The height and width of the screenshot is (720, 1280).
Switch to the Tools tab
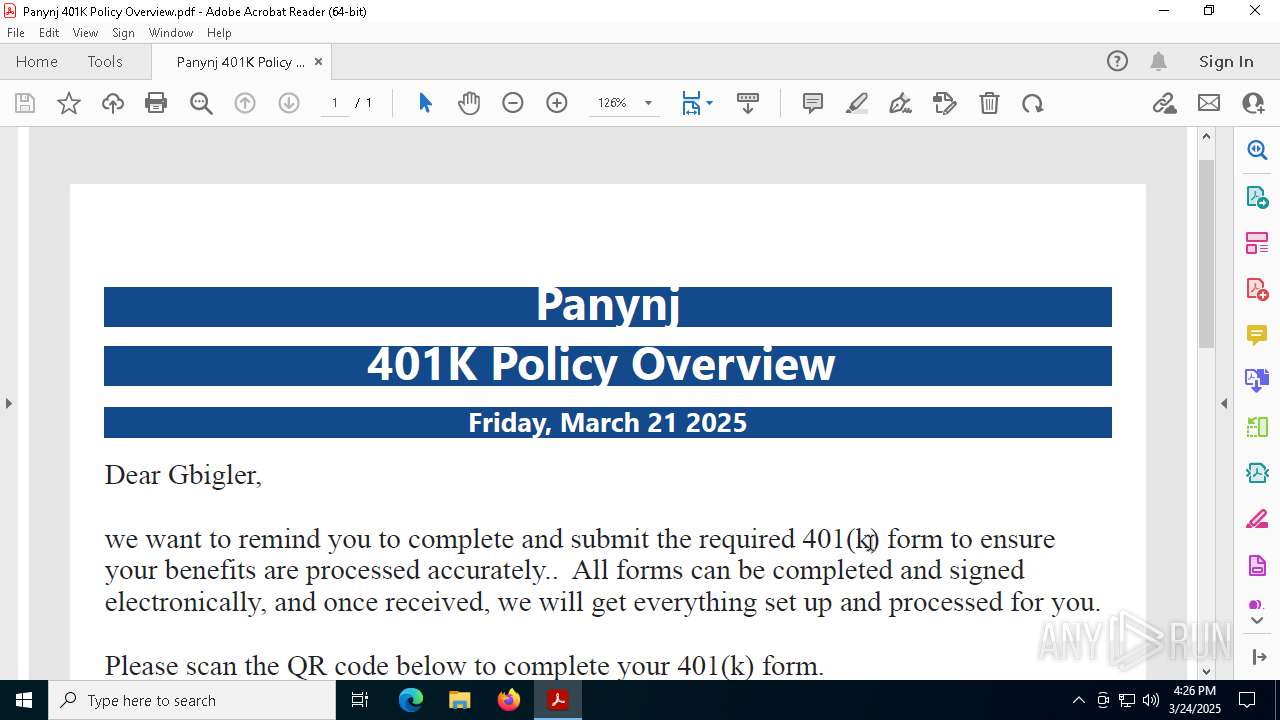tap(105, 61)
